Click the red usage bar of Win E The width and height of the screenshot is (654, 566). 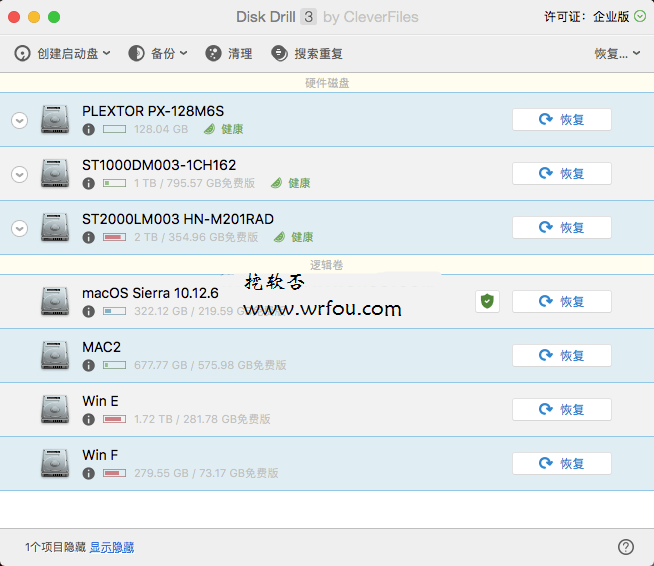pyautogui.click(x=114, y=419)
